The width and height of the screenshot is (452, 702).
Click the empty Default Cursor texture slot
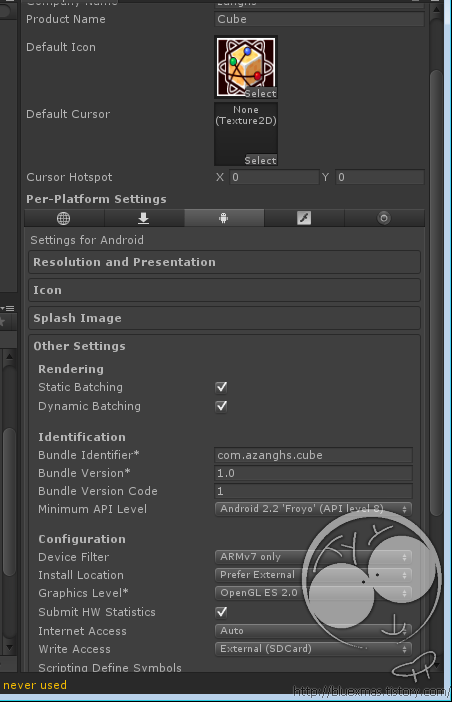click(x=246, y=132)
